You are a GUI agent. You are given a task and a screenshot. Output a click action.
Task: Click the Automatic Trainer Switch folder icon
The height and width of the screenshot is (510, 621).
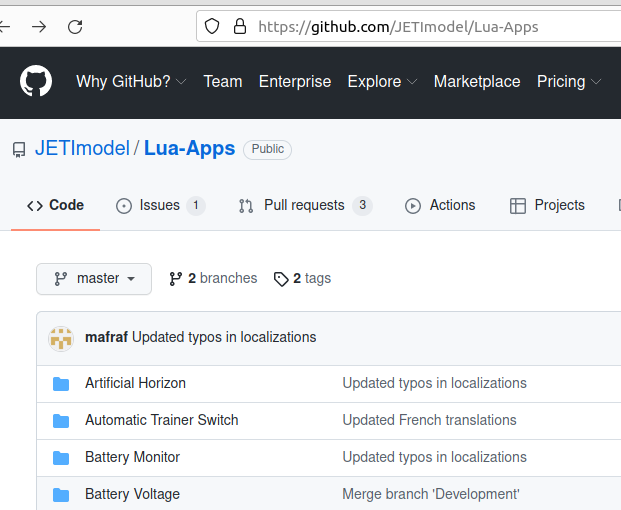pyautogui.click(x=61, y=421)
